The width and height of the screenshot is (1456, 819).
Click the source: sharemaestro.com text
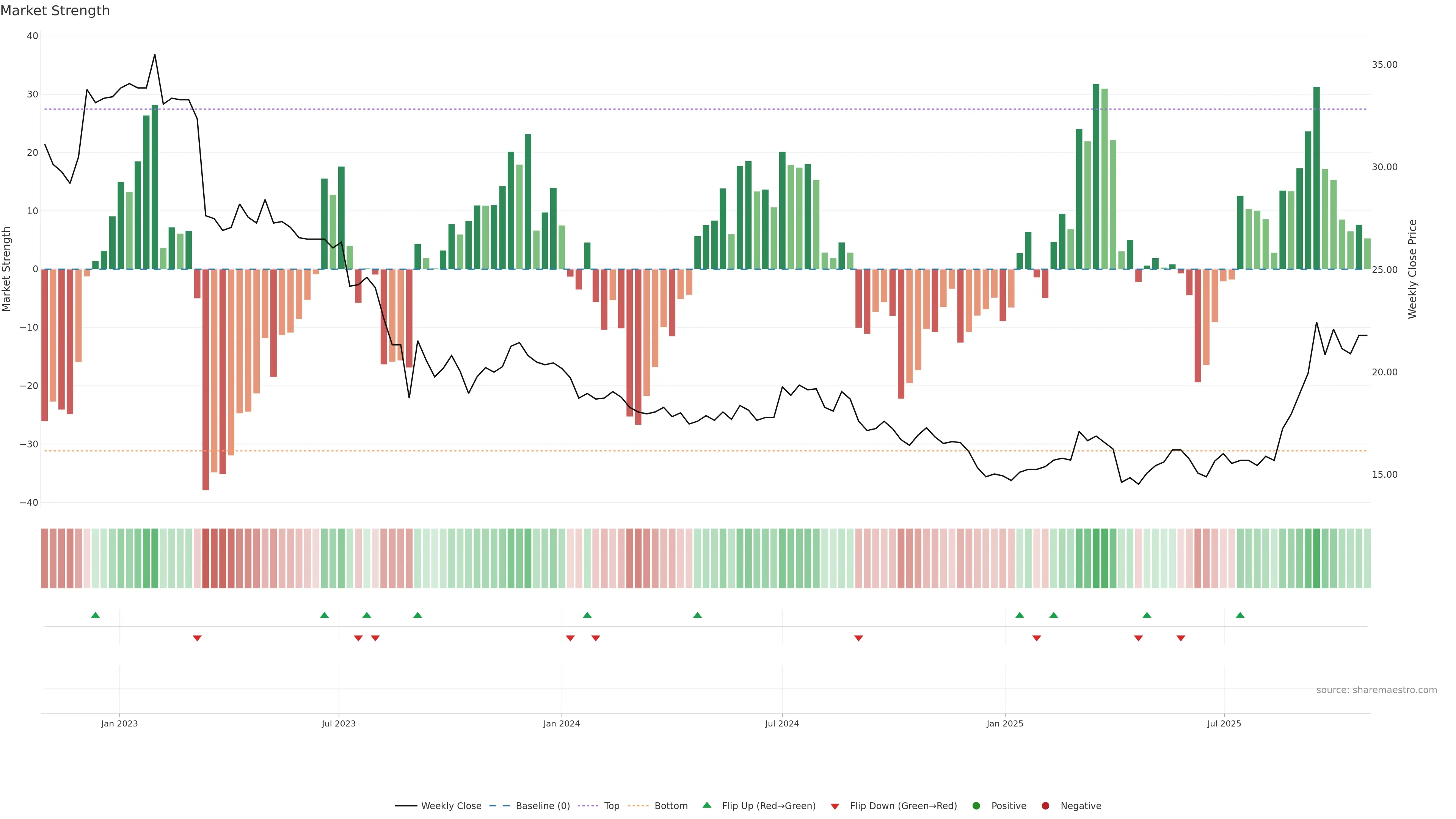(x=1376, y=690)
